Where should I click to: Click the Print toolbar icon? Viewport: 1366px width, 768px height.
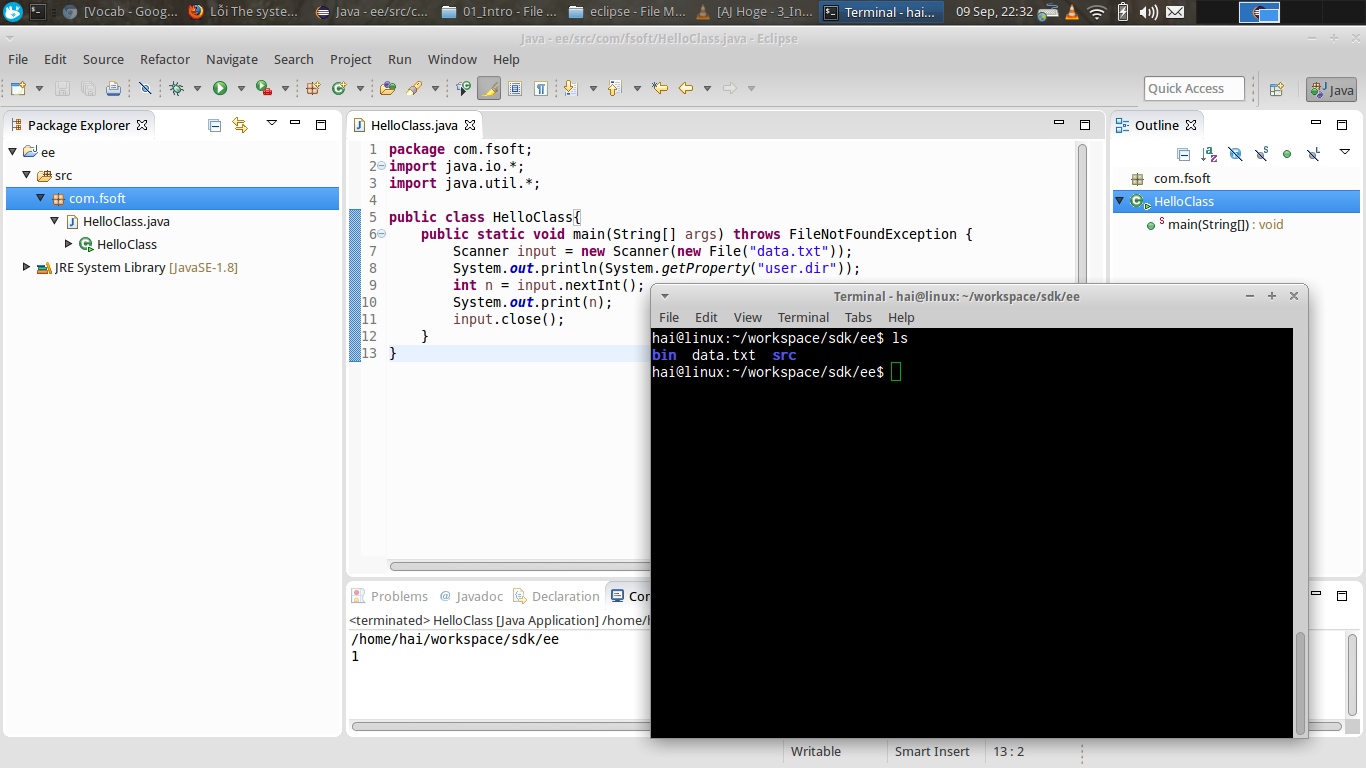coord(113,89)
